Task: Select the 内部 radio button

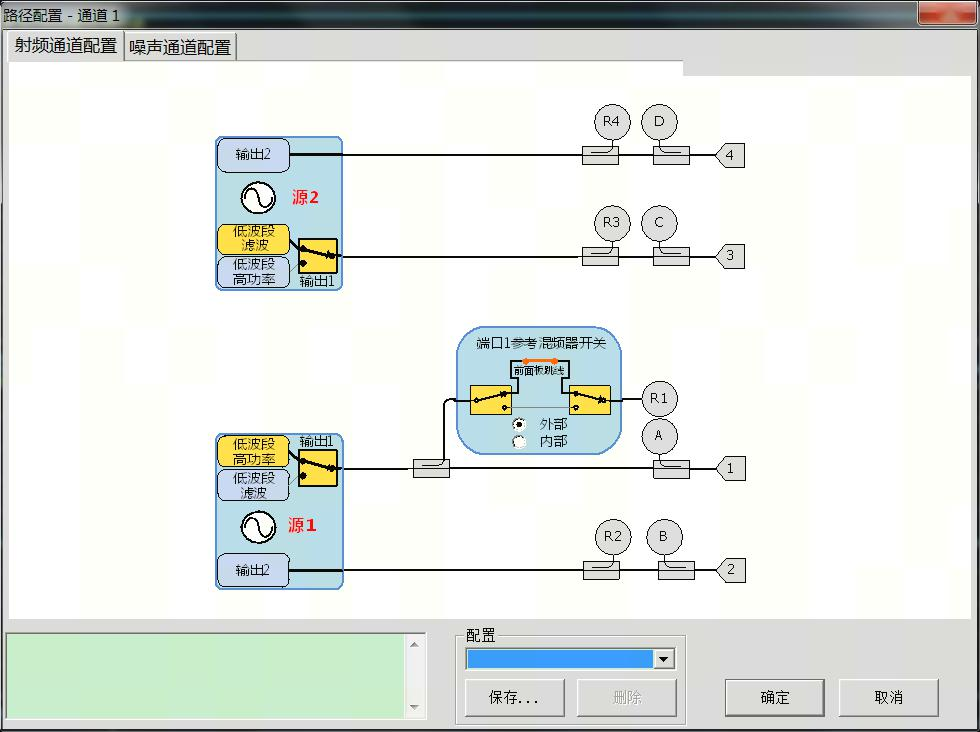Action: click(519, 442)
